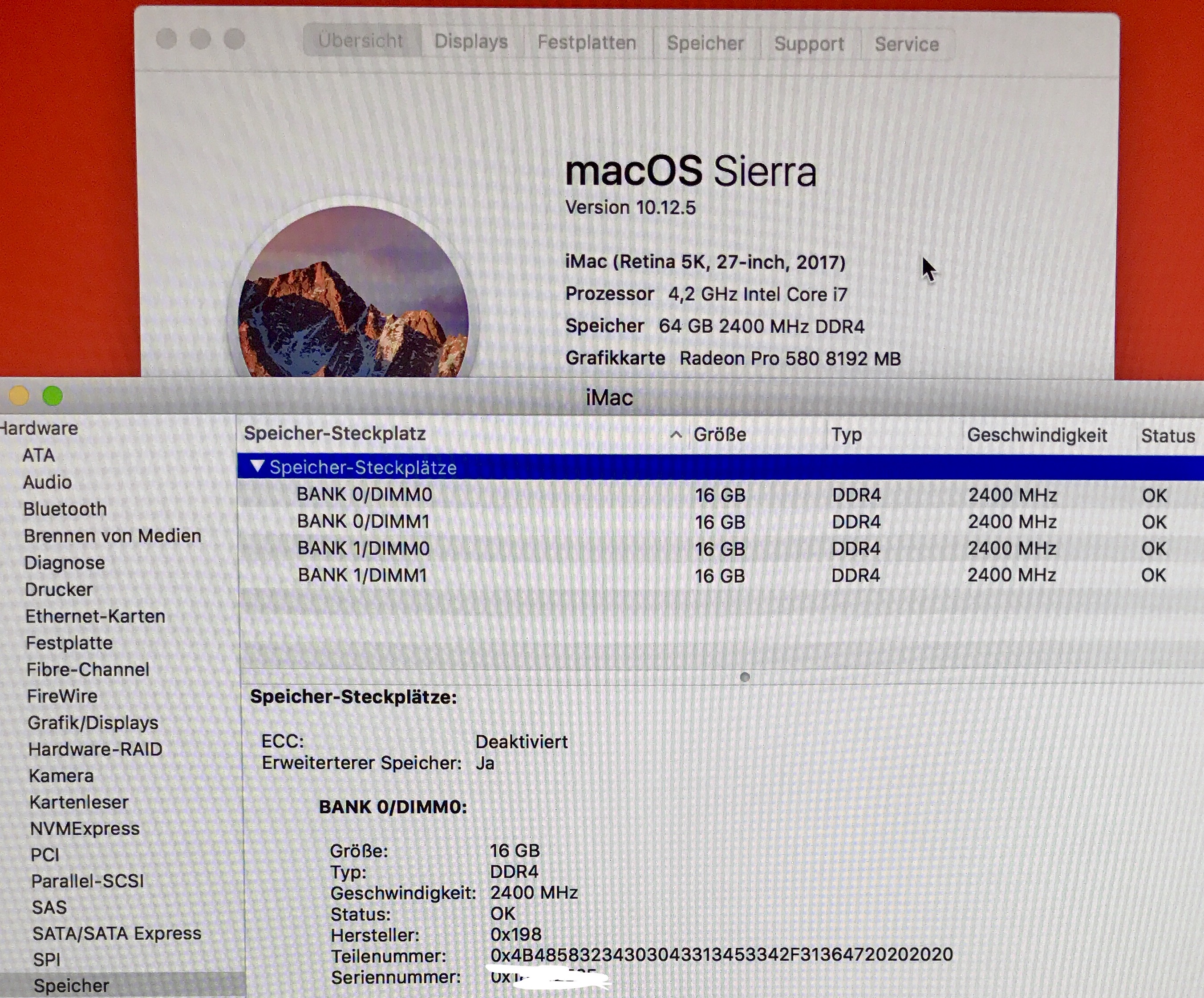Click the yellow minimize button of iMac window
Image resolution: width=1204 pixels, height=998 pixels.
(19, 396)
